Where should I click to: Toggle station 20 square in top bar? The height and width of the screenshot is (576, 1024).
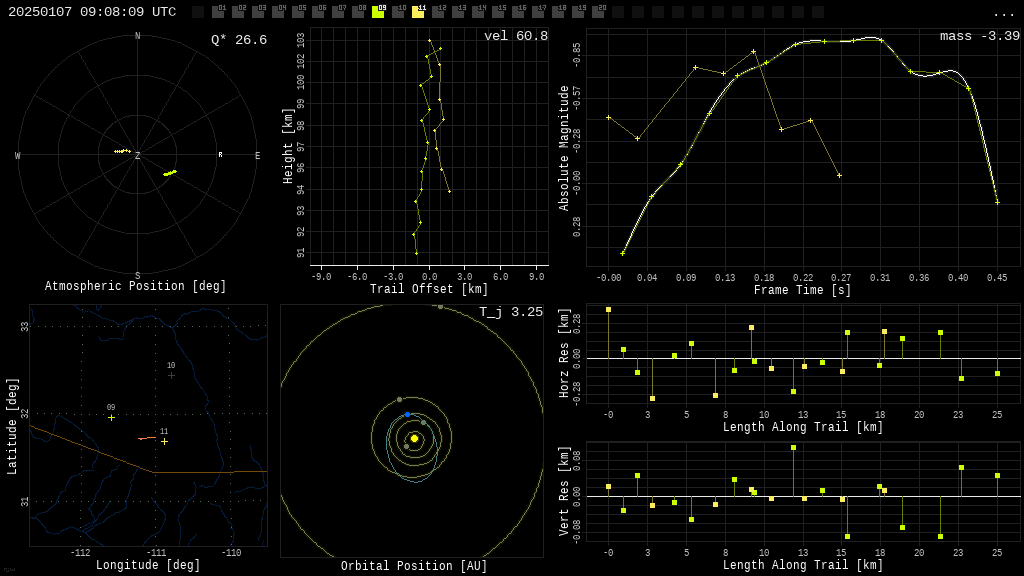[597, 12]
